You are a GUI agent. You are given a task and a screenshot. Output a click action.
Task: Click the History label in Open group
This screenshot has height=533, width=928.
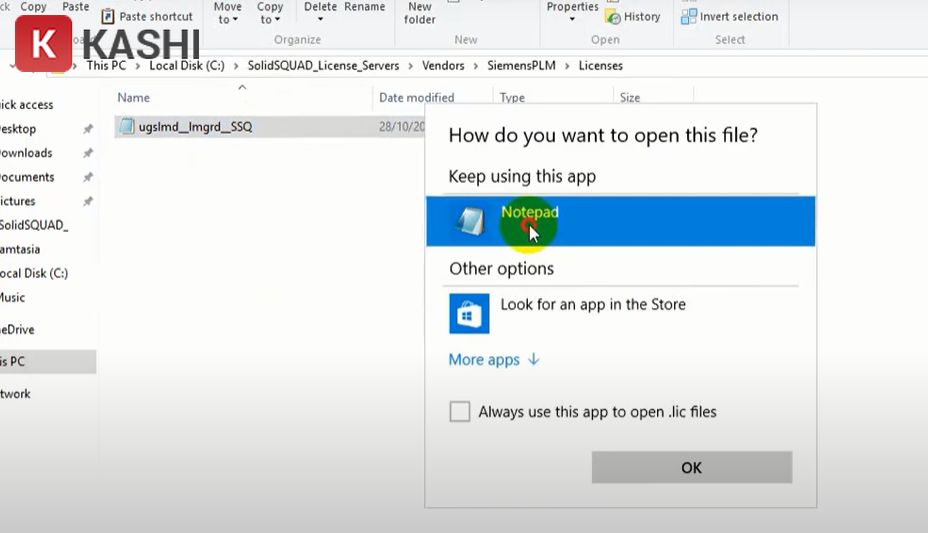[642, 17]
